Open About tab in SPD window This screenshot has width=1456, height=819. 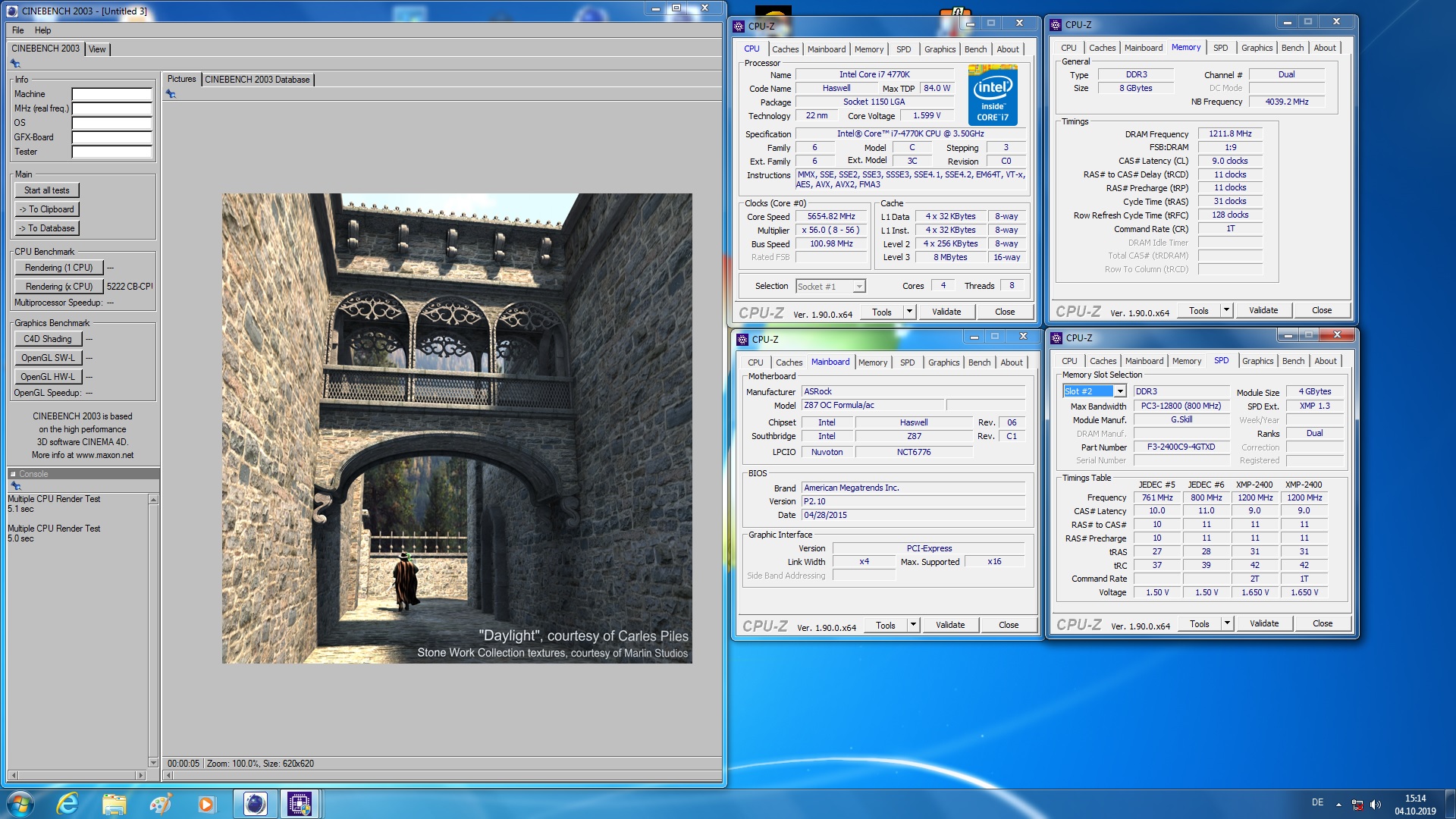pos(1325,361)
